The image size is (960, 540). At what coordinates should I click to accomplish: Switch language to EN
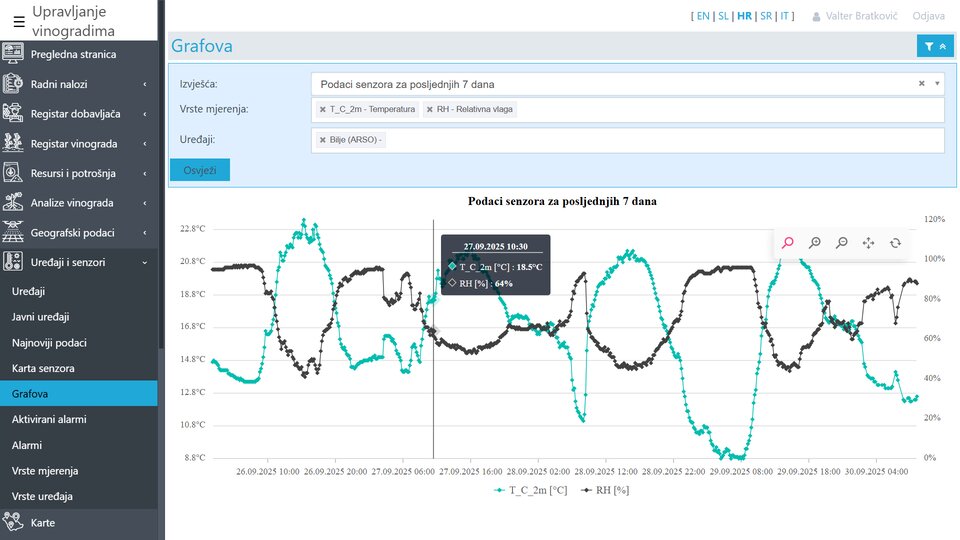click(x=702, y=16)
